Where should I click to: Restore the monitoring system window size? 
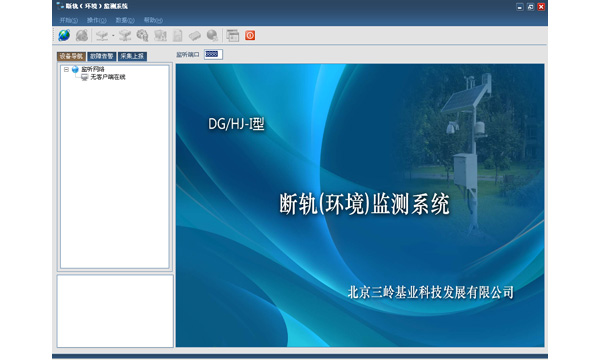(x=530, y=7)
